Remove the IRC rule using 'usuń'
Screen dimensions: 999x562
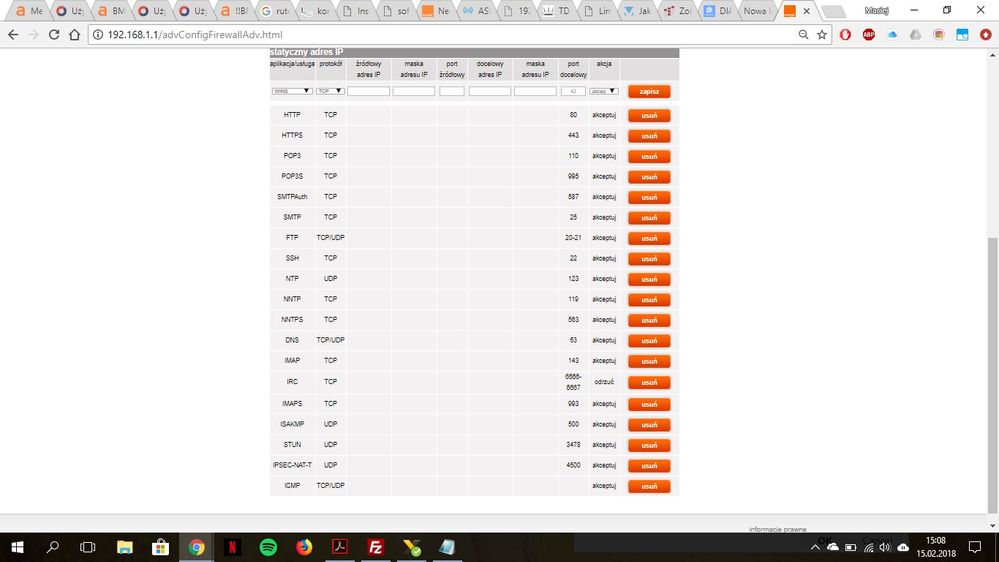coord(649,382)
